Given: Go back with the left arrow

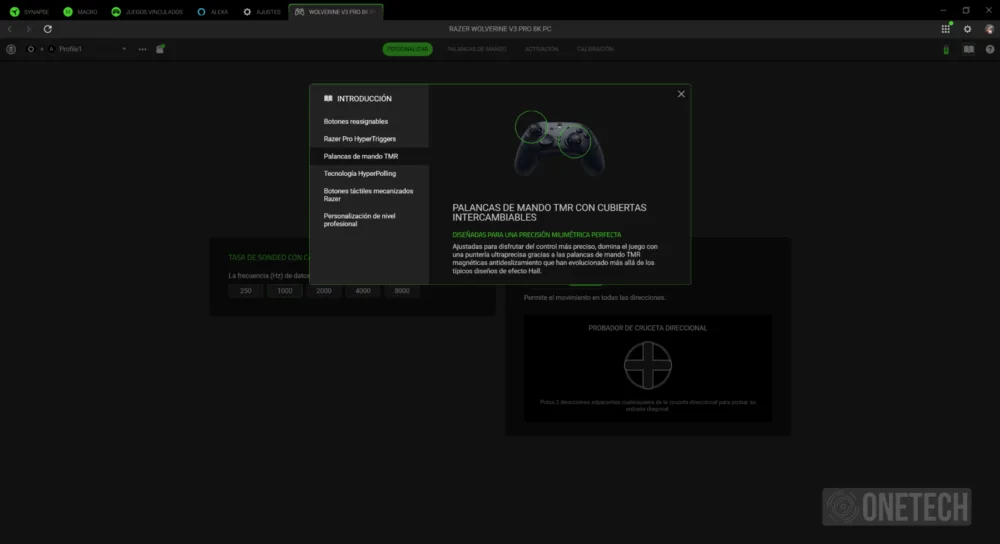Looking at the screenshot, I should pyautogui.click(x=10, y=29).
